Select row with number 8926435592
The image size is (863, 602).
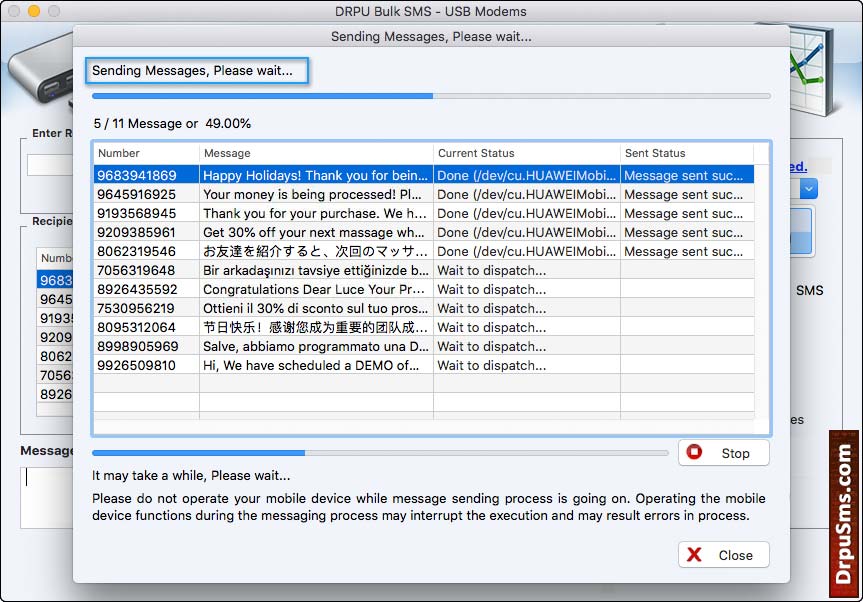point(423,289)
